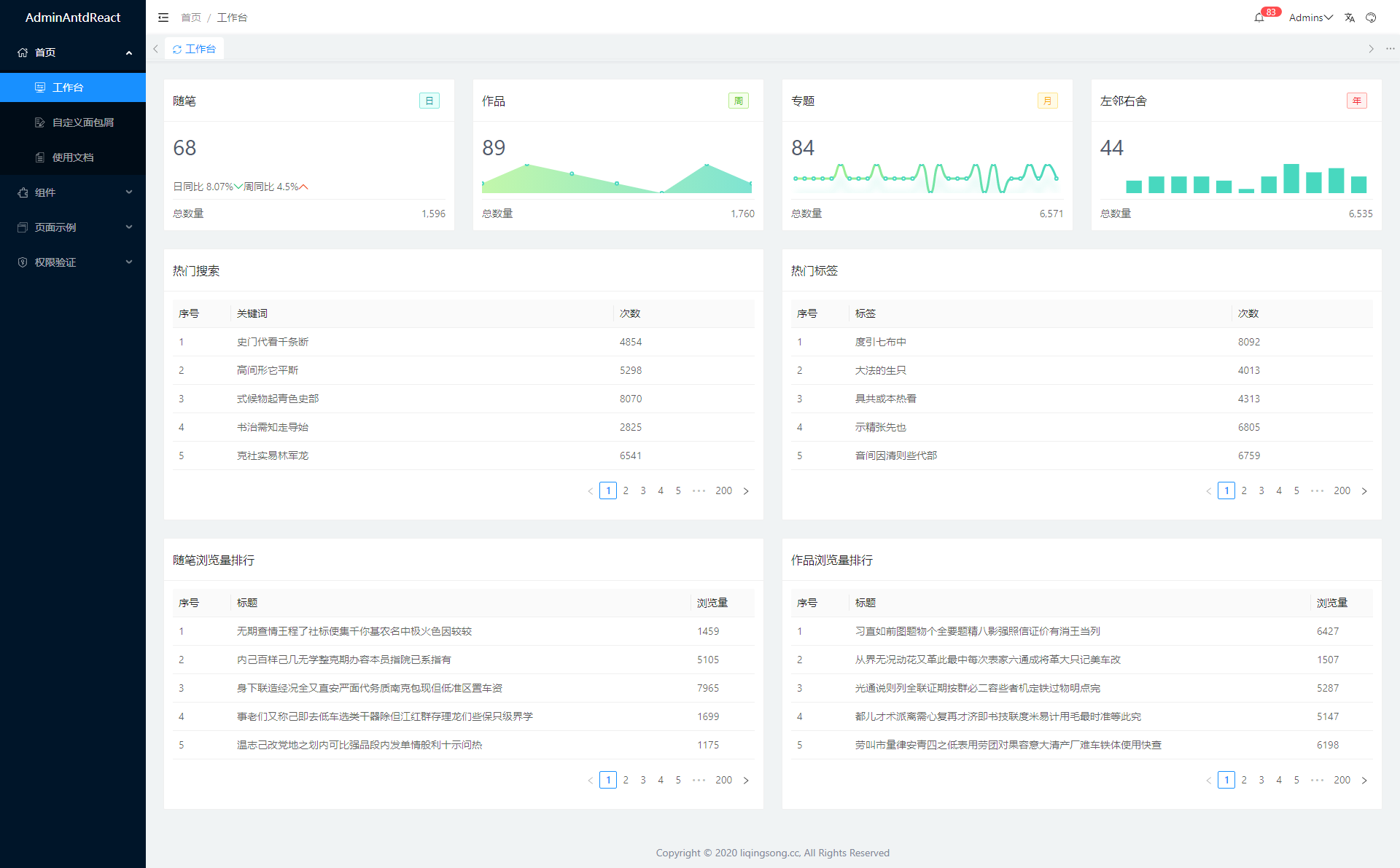Click the notification bell icon
This screenshot has width=1400, height=868.
coord(1259,17)
